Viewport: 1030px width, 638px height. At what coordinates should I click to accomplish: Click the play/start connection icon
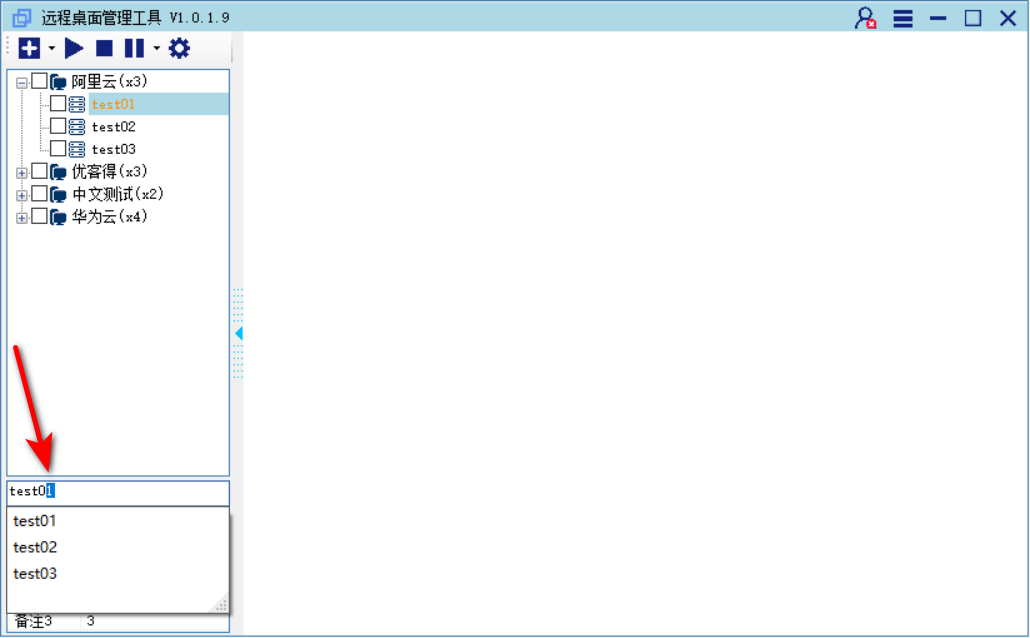point(74,48)
